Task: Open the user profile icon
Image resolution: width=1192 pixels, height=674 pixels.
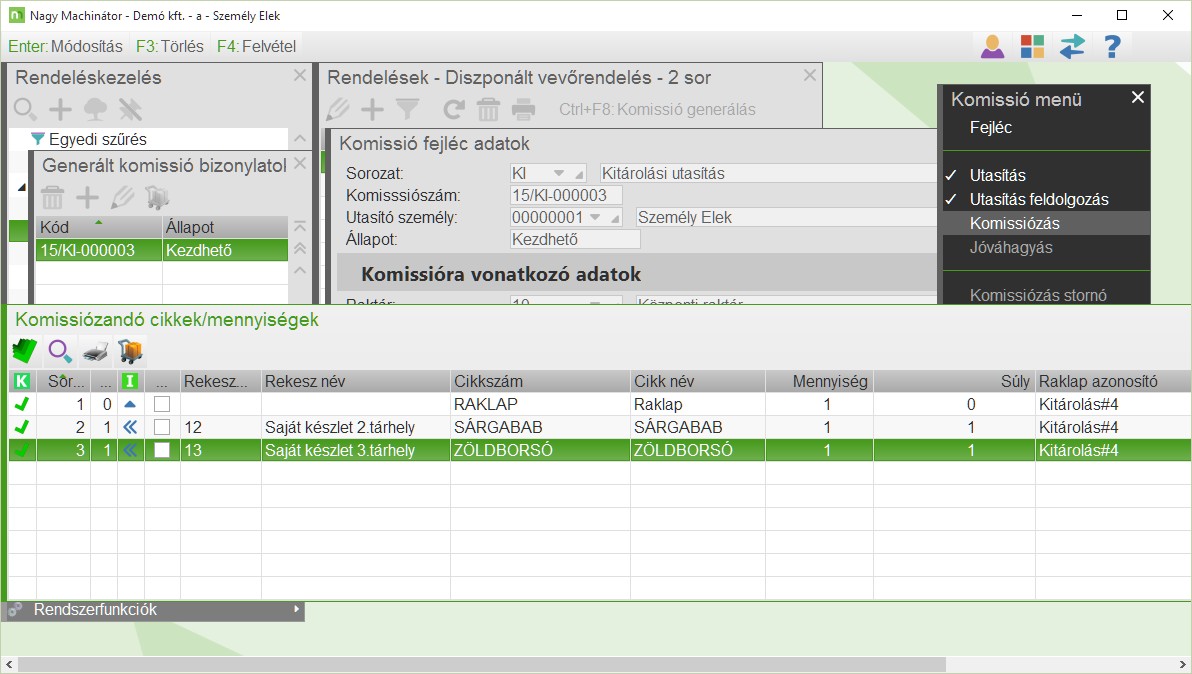Action: pos(992,47)
